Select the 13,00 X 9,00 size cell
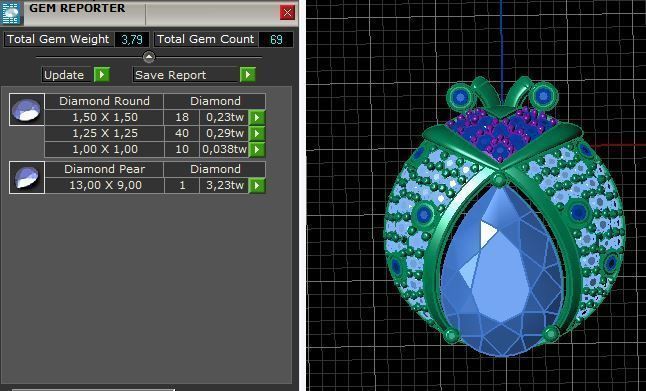 [105, 185]
